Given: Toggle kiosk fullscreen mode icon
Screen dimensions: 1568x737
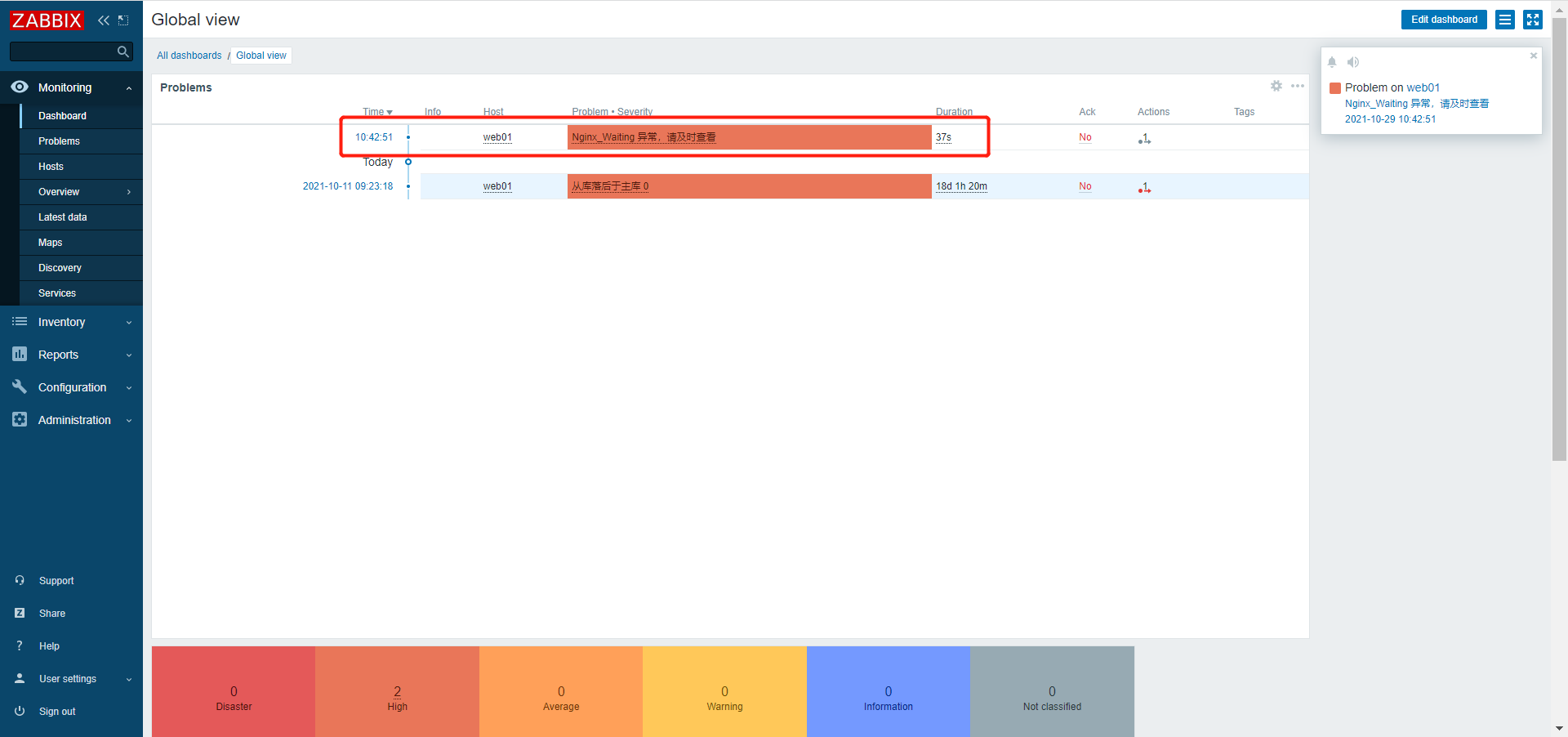Looking at the screenshot, I should [1533, 20].
